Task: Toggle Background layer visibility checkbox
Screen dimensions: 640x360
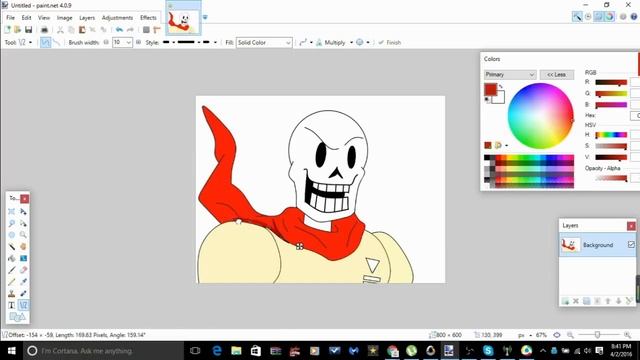Action: pos(631,244)
